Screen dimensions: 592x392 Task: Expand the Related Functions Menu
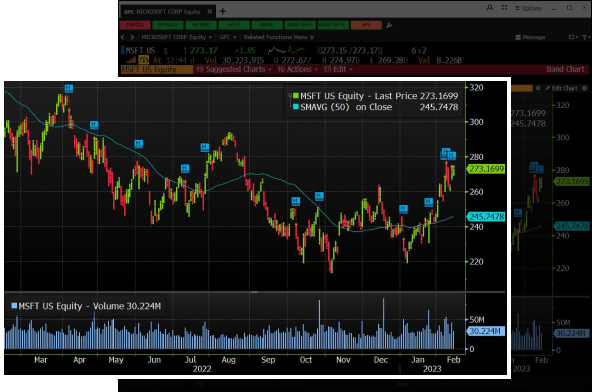pos(279,37)
